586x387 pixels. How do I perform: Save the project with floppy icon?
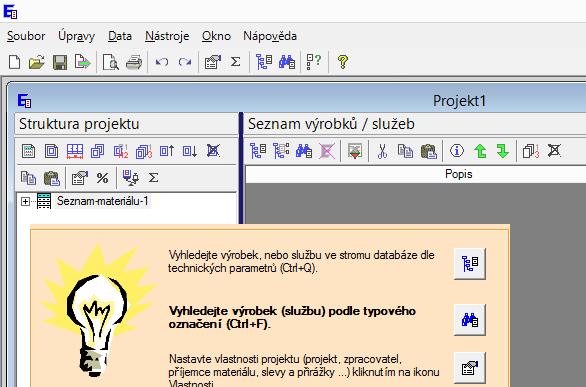coord(60,62)
